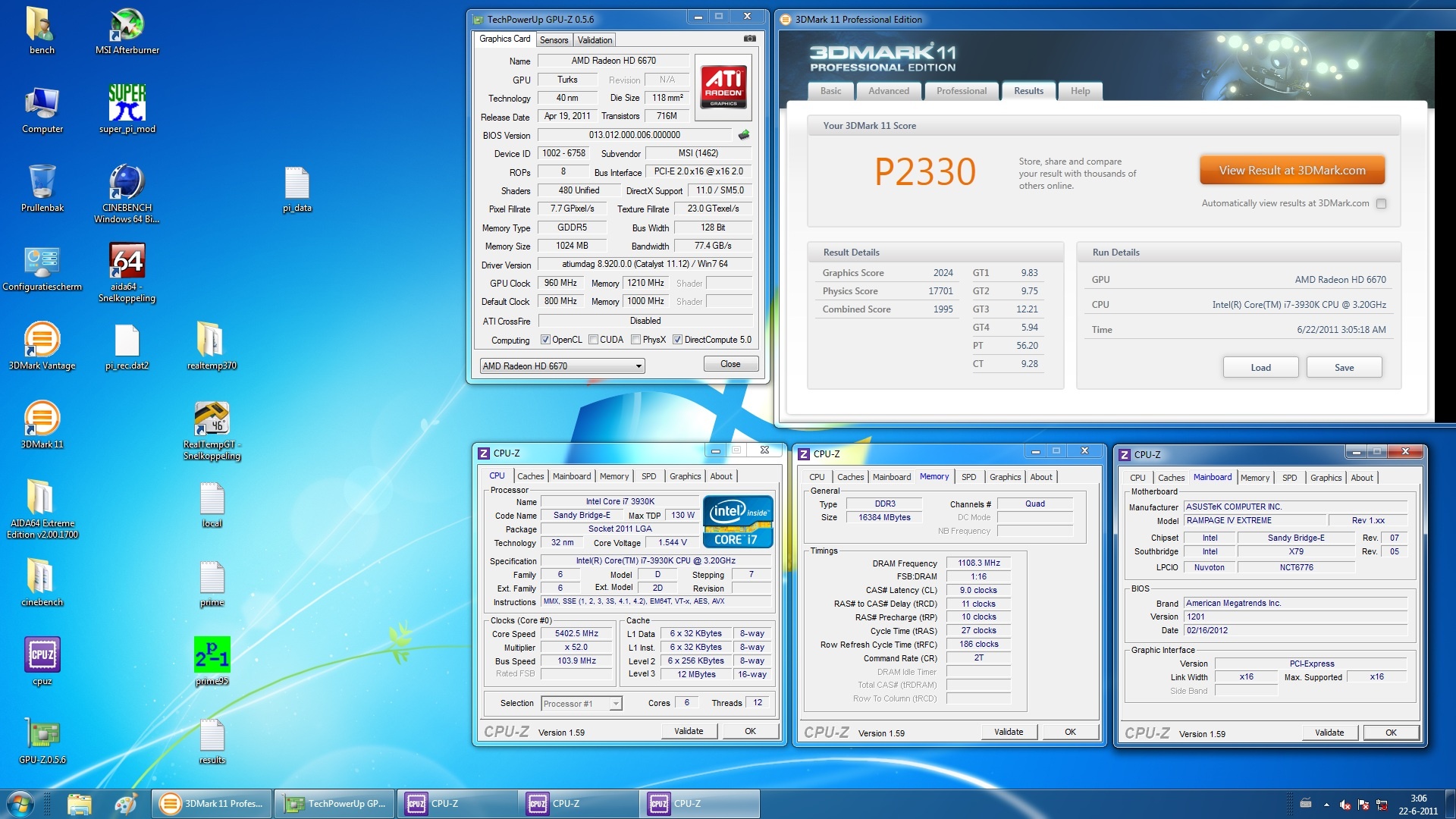Expand AMD Radeon HD 6670 dropdown

click(562, 366)
